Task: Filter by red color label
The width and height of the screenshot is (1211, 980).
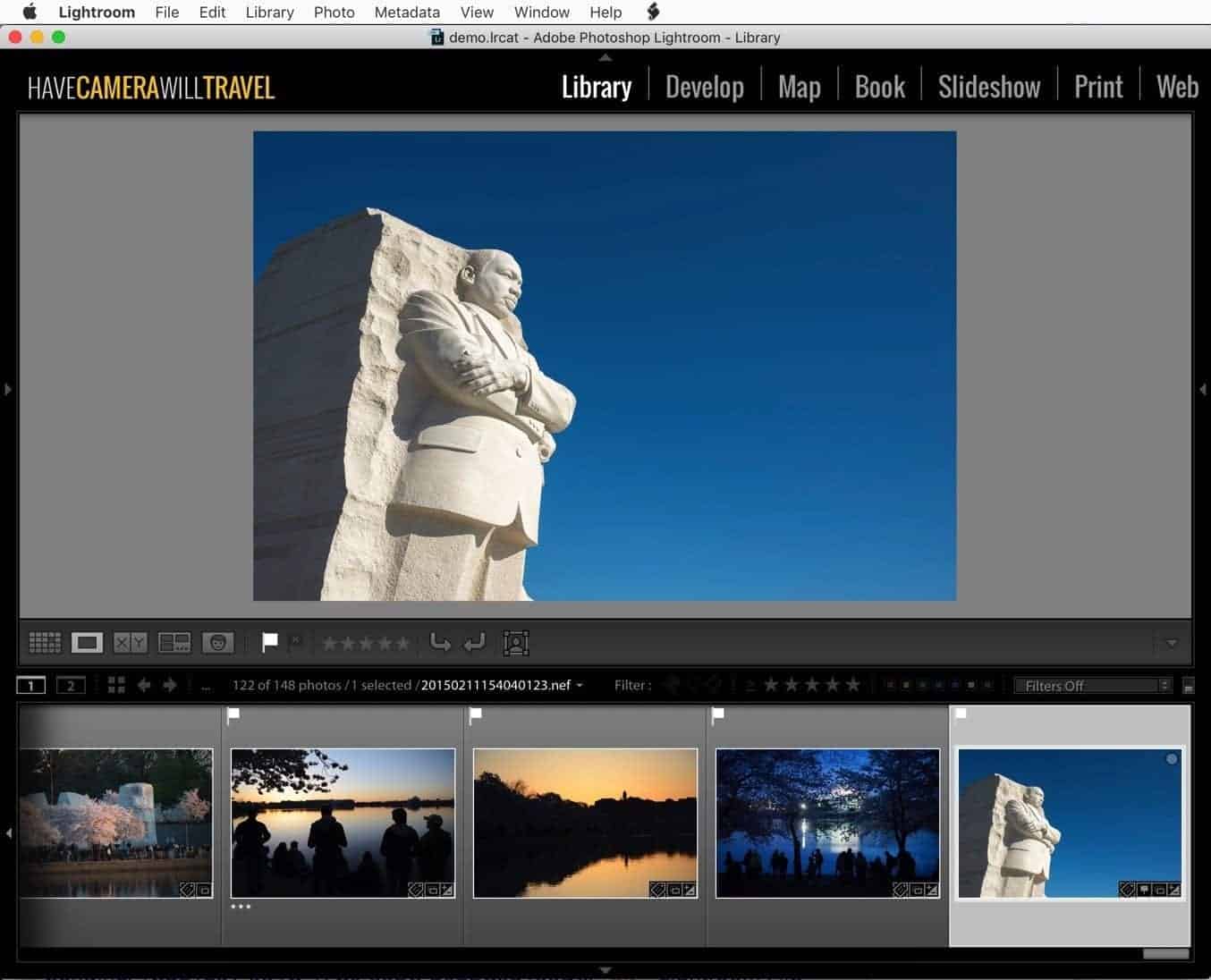Action: 890,685
